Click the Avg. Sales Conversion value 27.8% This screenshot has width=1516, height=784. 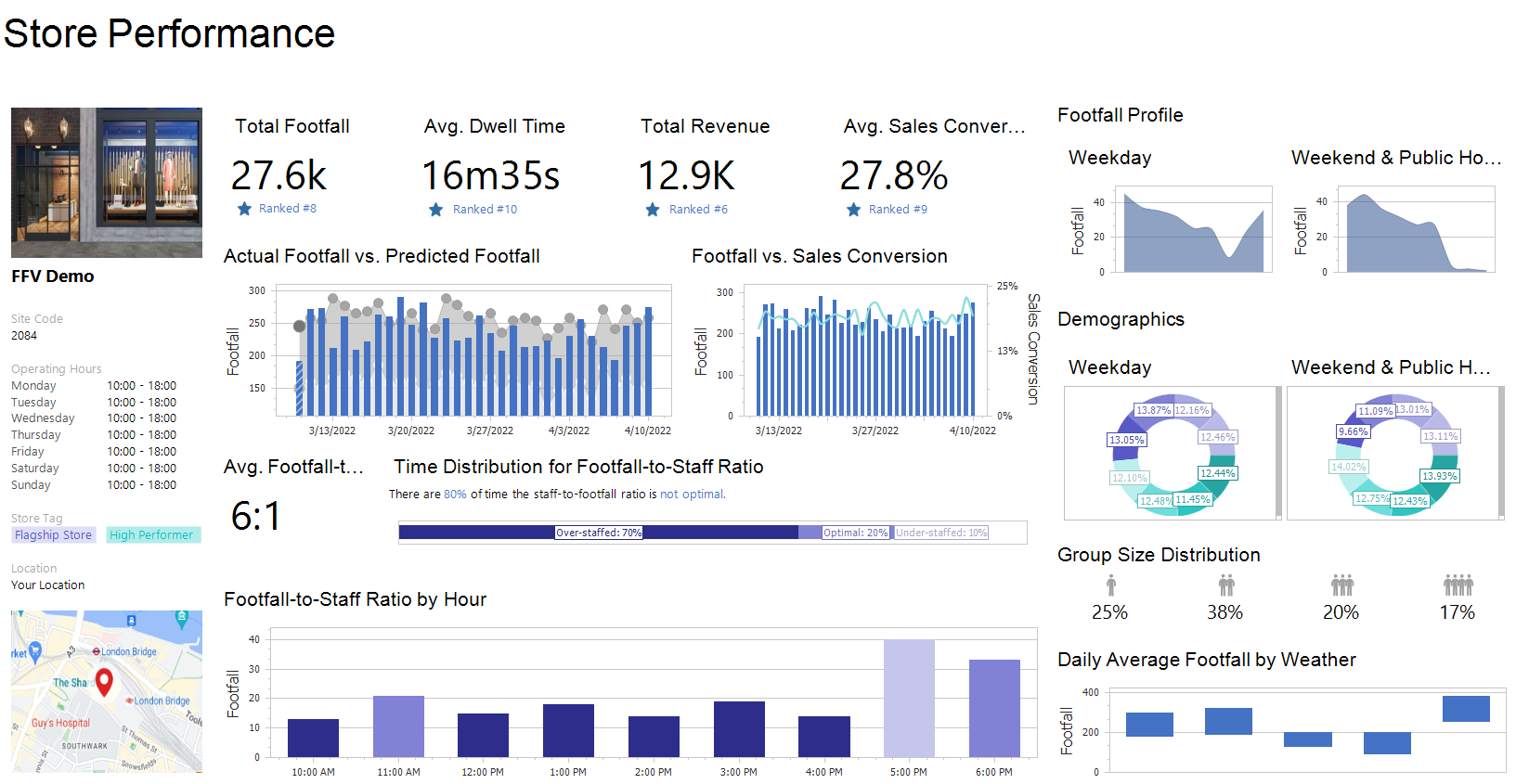coord(893,175)
